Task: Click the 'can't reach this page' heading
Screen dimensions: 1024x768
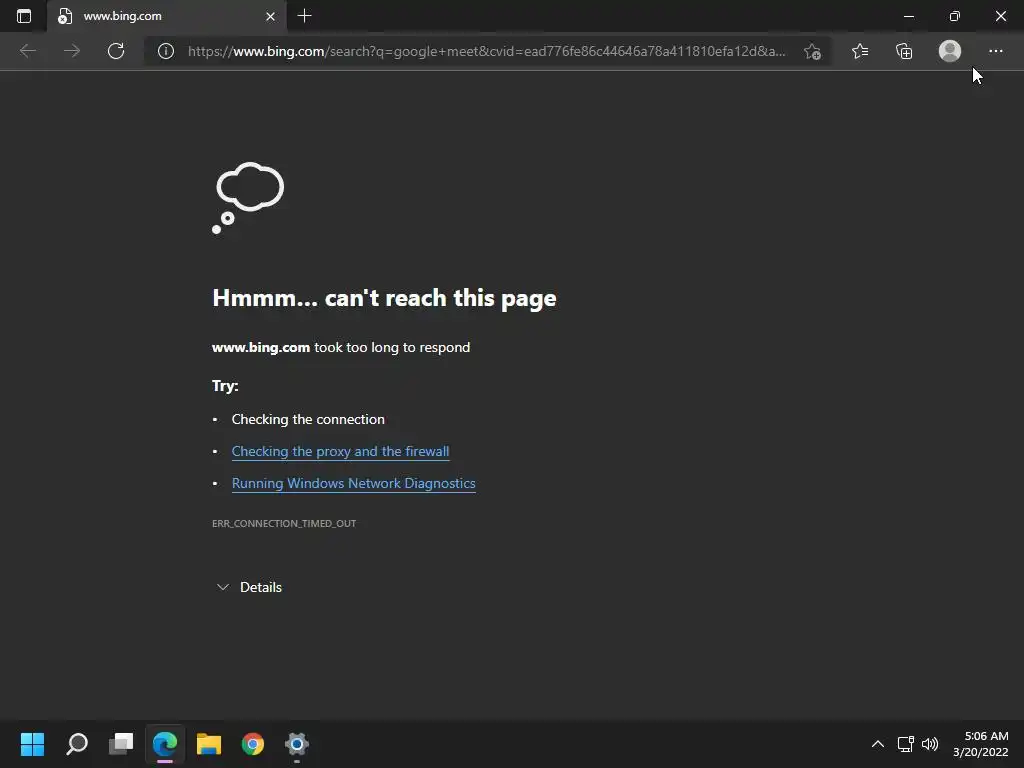Action: (384, 298)
